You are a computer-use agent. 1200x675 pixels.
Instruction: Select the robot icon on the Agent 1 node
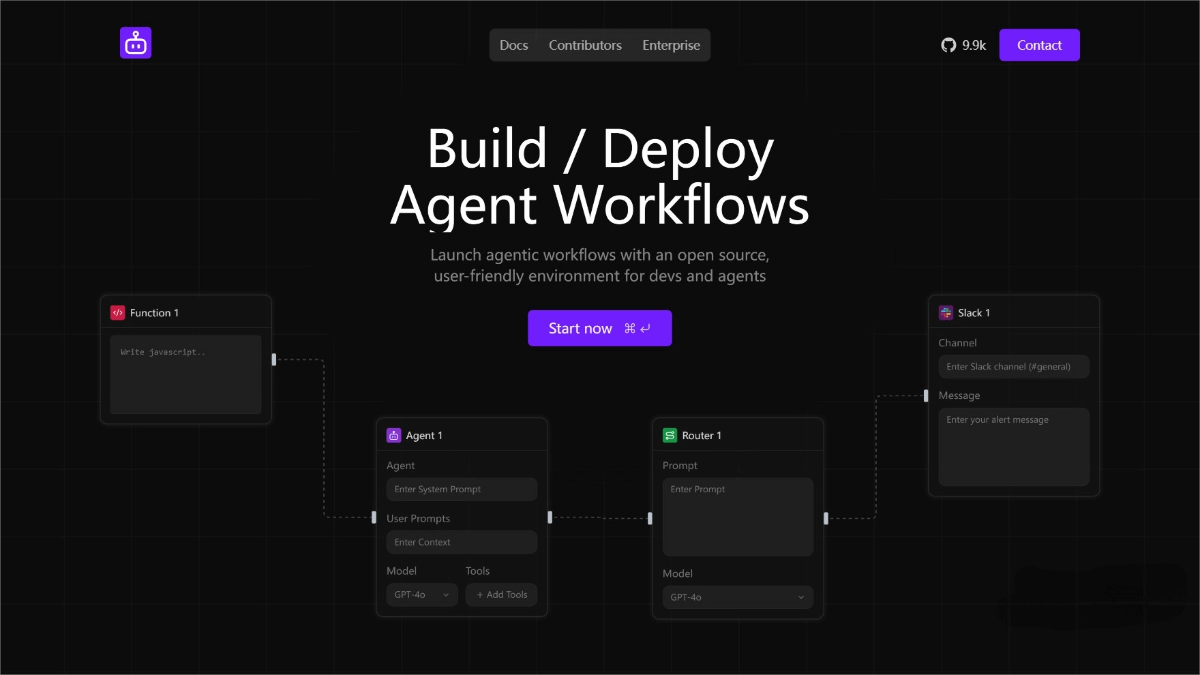(x=393, y=435)
